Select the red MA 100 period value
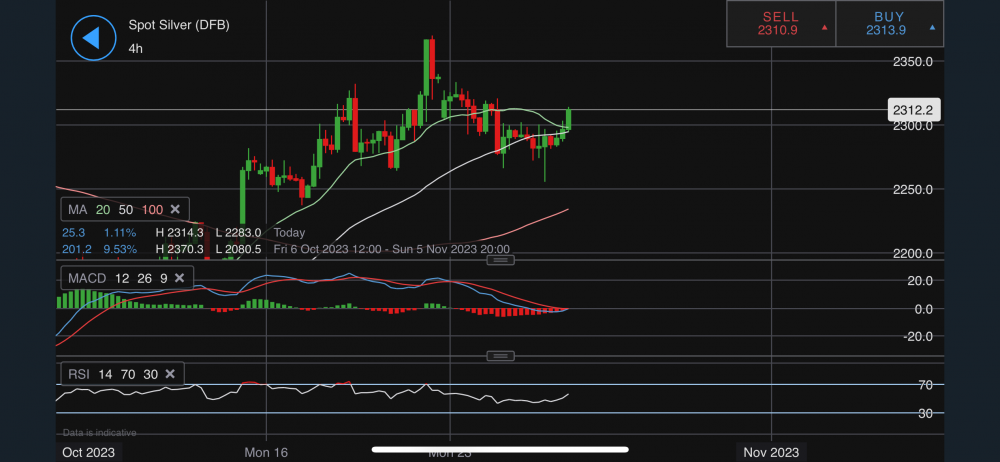1000x462 pixels. (x=151, y=209)
